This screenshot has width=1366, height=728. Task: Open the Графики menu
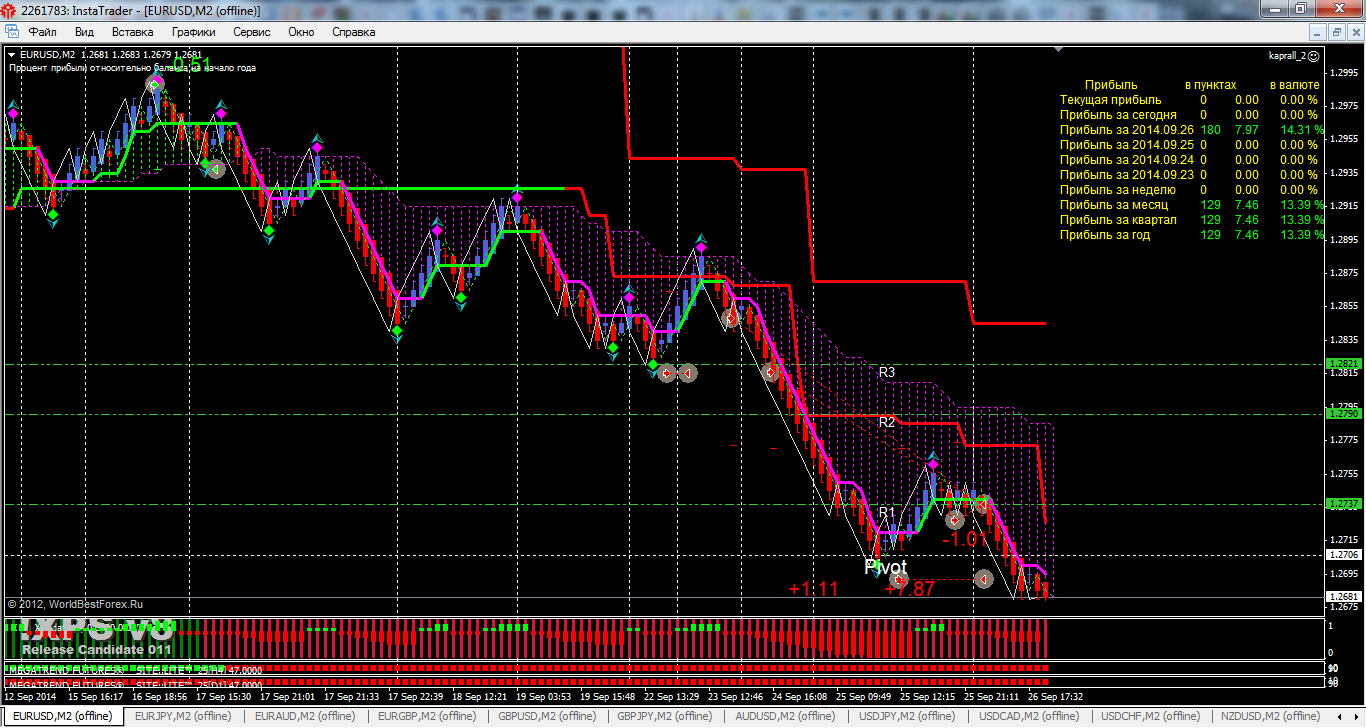[x=193, y=32]
